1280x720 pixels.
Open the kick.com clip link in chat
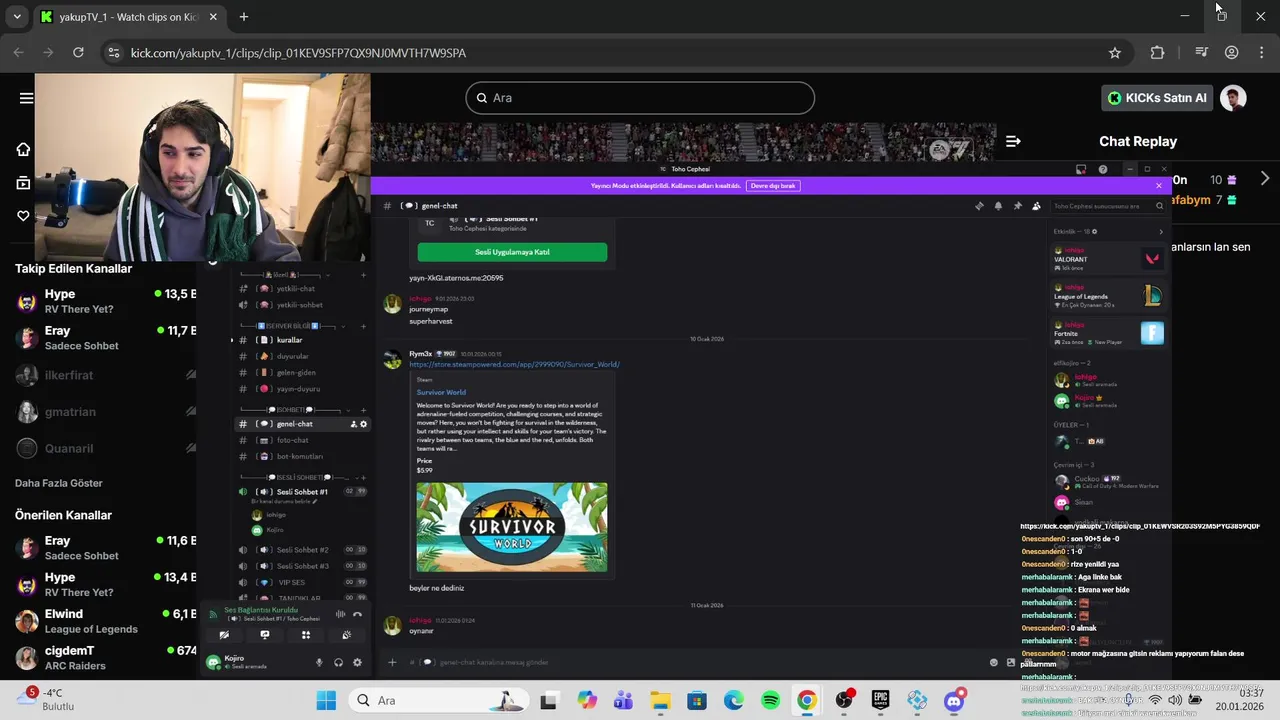click(1139, 526)
